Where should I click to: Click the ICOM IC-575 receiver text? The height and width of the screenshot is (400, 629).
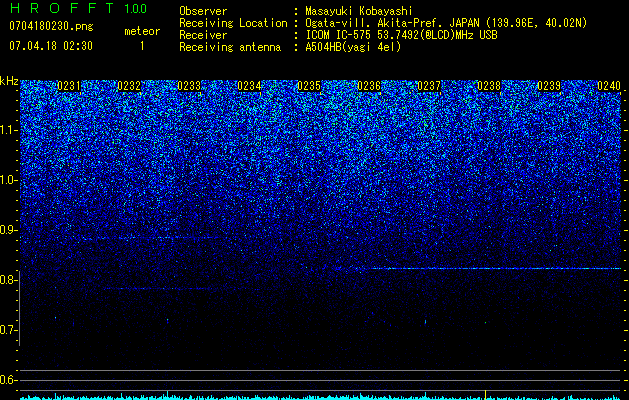click(401, 35)
